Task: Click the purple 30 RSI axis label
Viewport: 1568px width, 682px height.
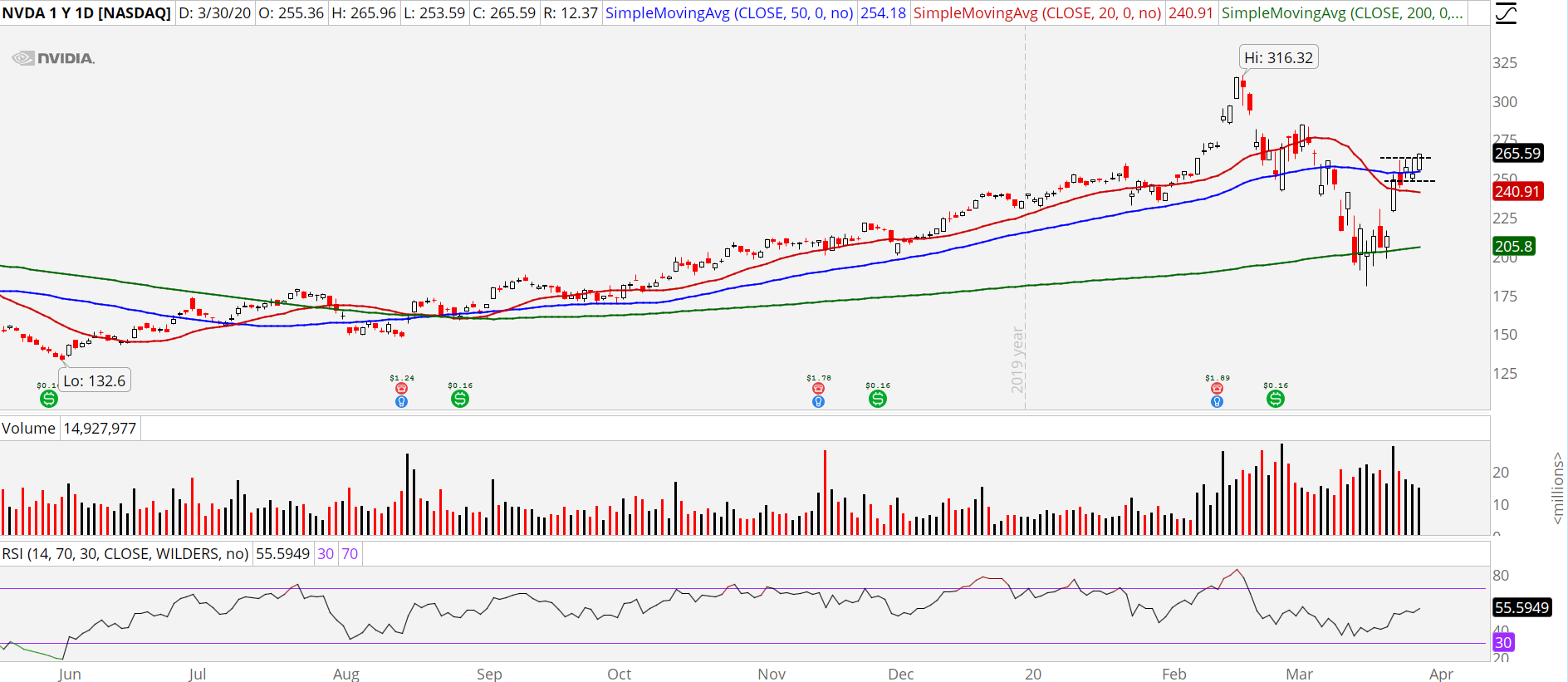Action: 1503,642
